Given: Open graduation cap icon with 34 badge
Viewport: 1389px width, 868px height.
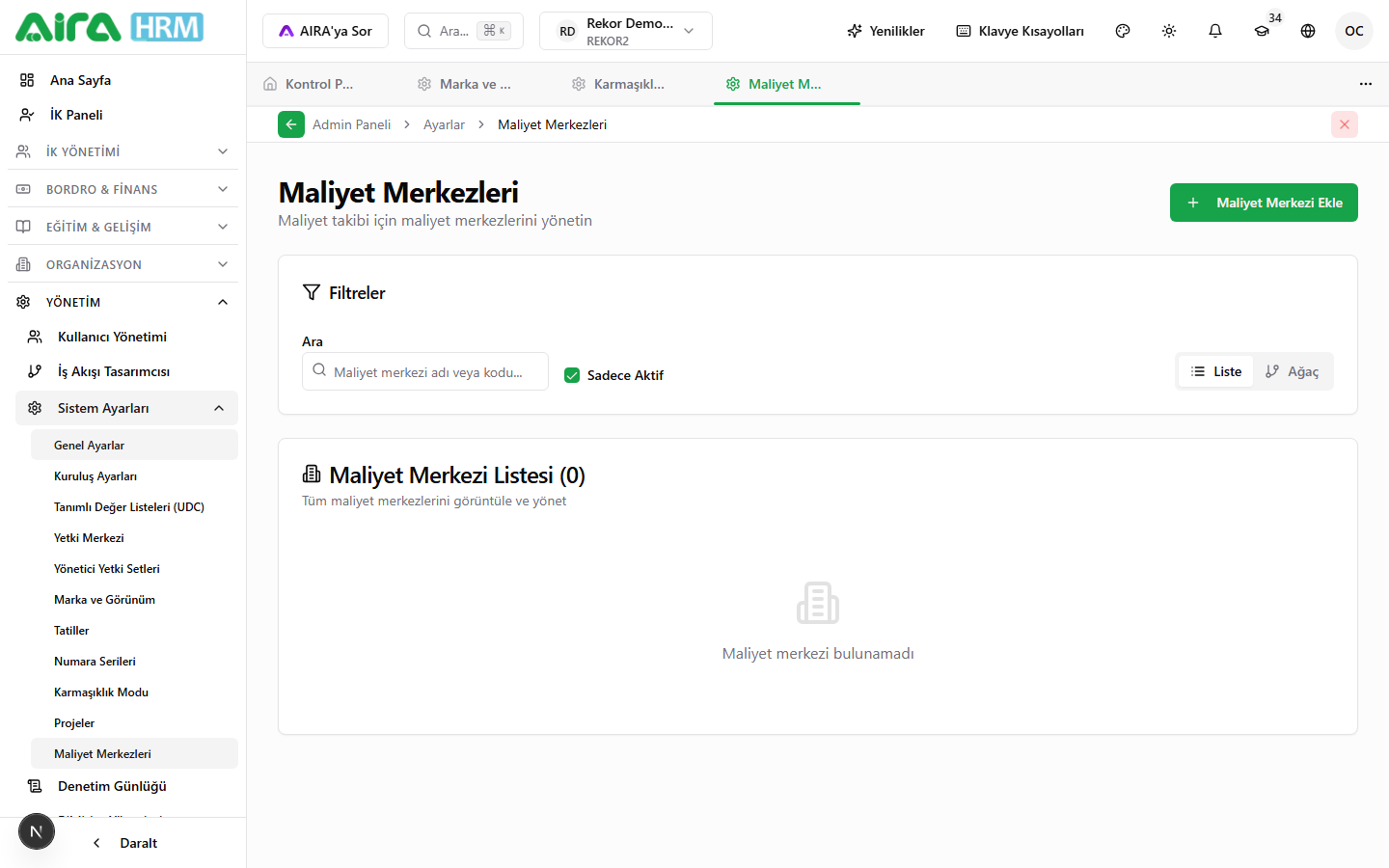Looking at the screenshot, I should click(1262, 31).
